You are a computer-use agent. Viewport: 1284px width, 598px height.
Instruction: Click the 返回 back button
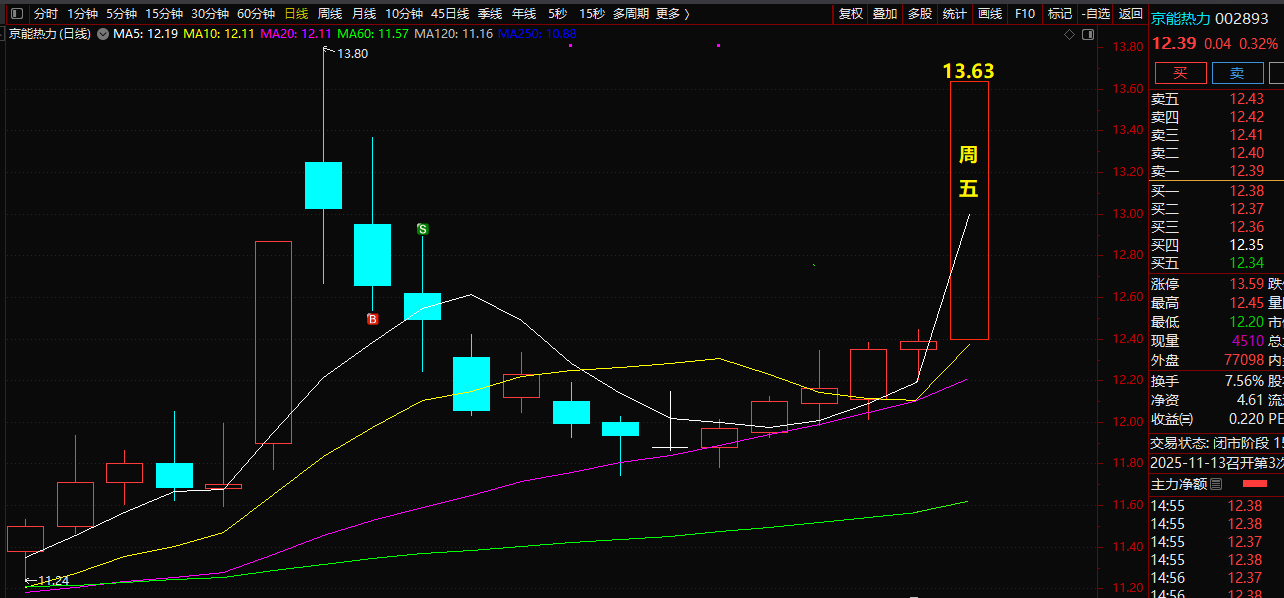pyautogui.click(x=1130, y=14)
